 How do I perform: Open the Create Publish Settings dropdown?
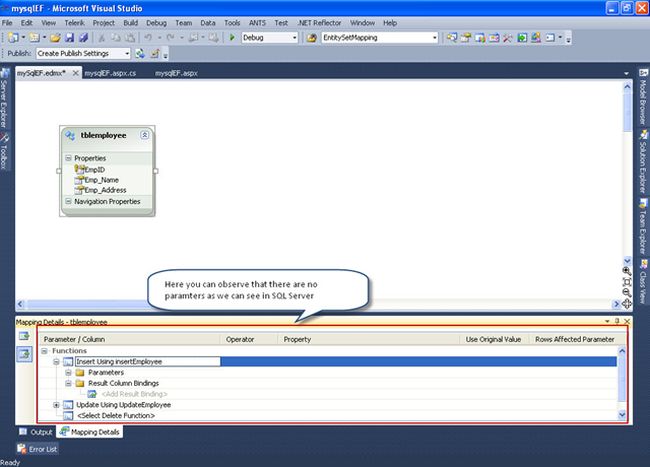(127, 53)
